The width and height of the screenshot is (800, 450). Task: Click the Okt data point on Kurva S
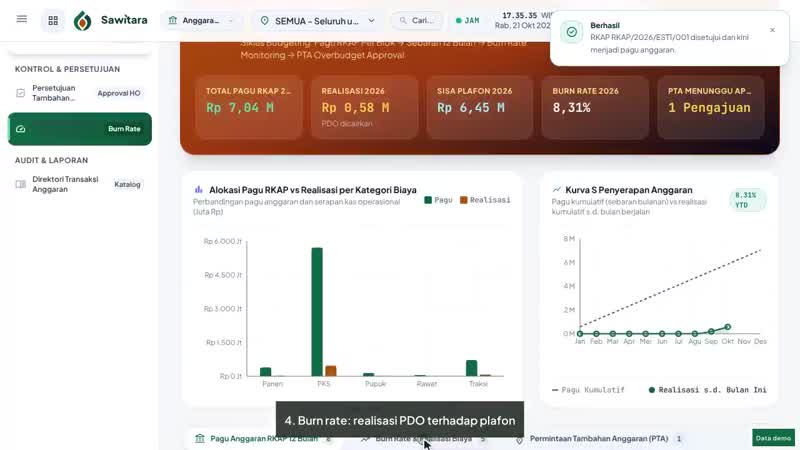click(x=728, y=327)
